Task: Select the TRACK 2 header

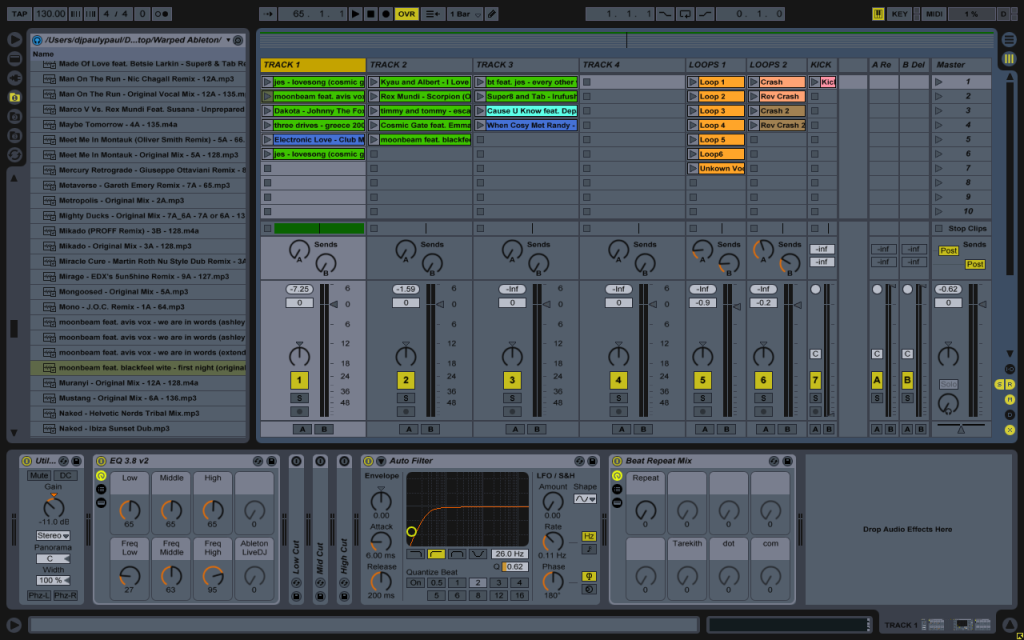Action: (x=418, y=65)
